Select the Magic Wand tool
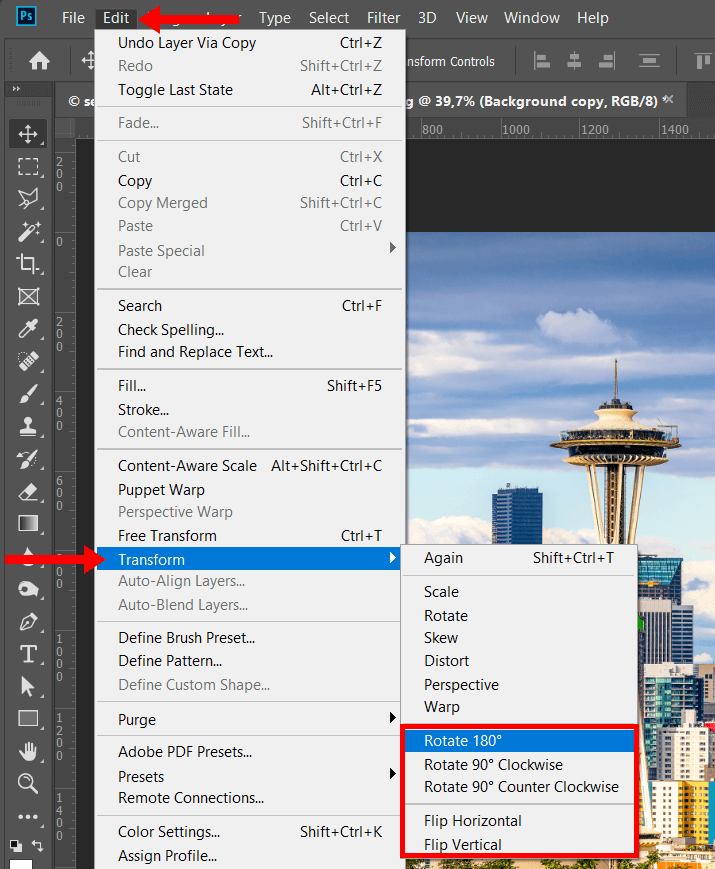Screen dimensions: 715x869 click(x=28, y=232)
